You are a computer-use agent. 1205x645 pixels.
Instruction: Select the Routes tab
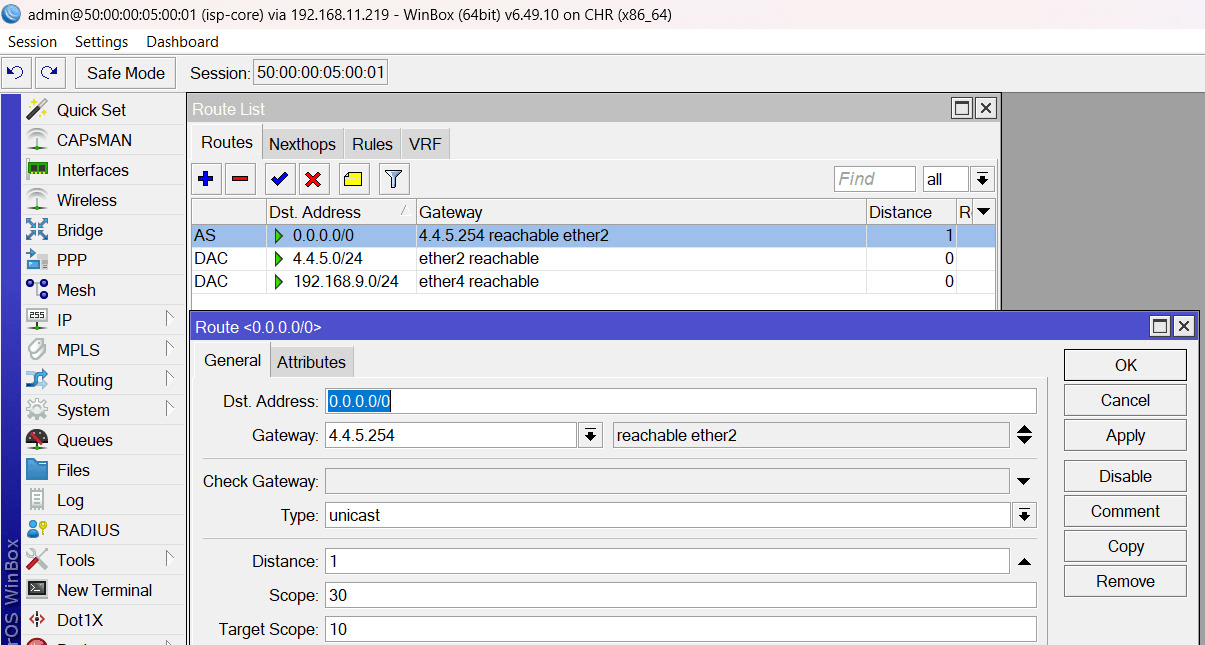[x=227, y=142]
